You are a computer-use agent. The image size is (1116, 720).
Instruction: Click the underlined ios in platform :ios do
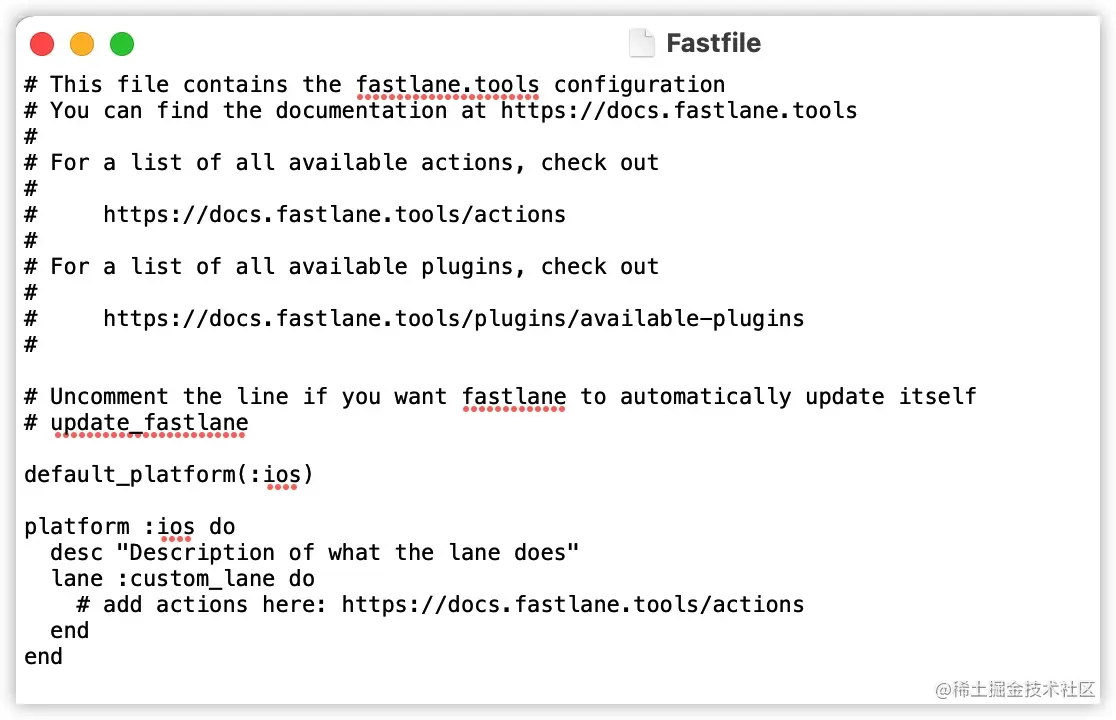pyautogui.click(x=176, y=526)
